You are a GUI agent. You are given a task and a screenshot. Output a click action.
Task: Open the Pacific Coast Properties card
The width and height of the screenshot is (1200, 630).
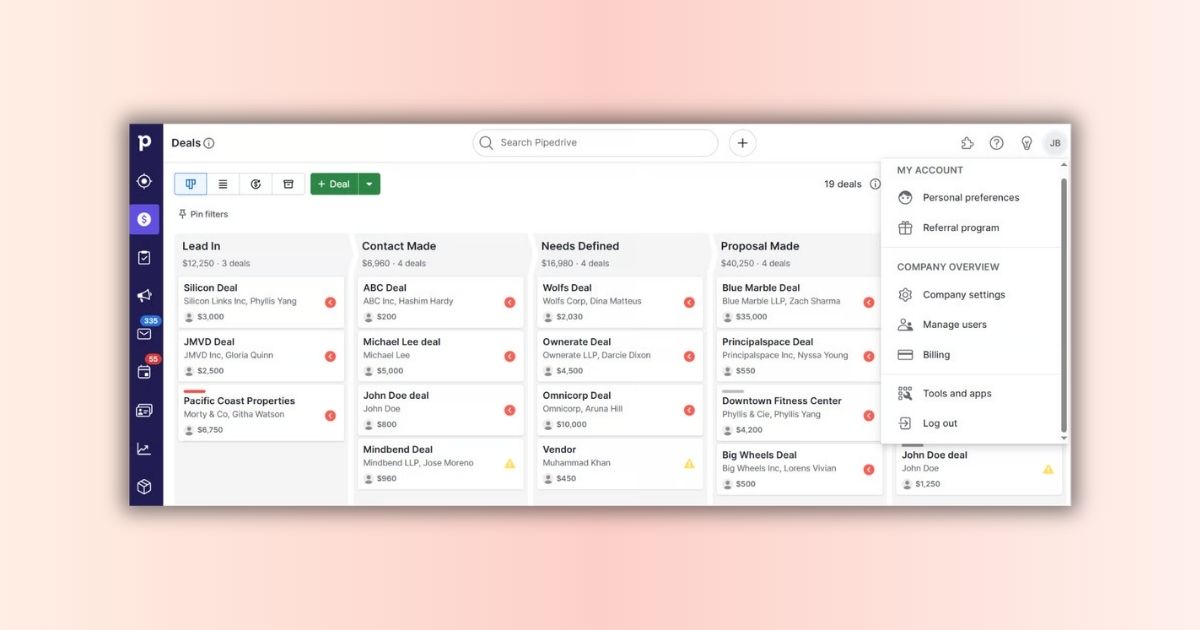click(261, 413)
